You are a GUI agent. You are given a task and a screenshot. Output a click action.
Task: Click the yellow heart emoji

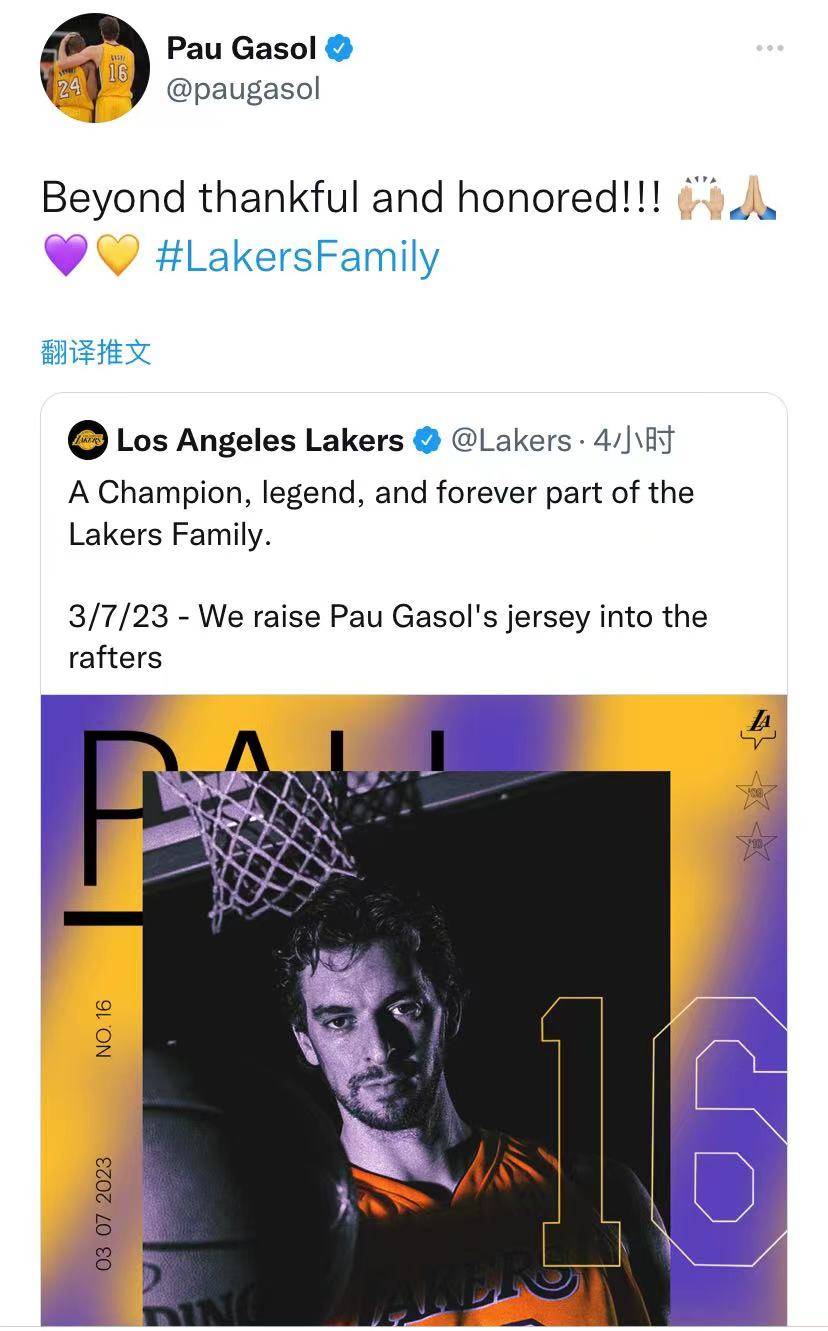tap(117, 257)
